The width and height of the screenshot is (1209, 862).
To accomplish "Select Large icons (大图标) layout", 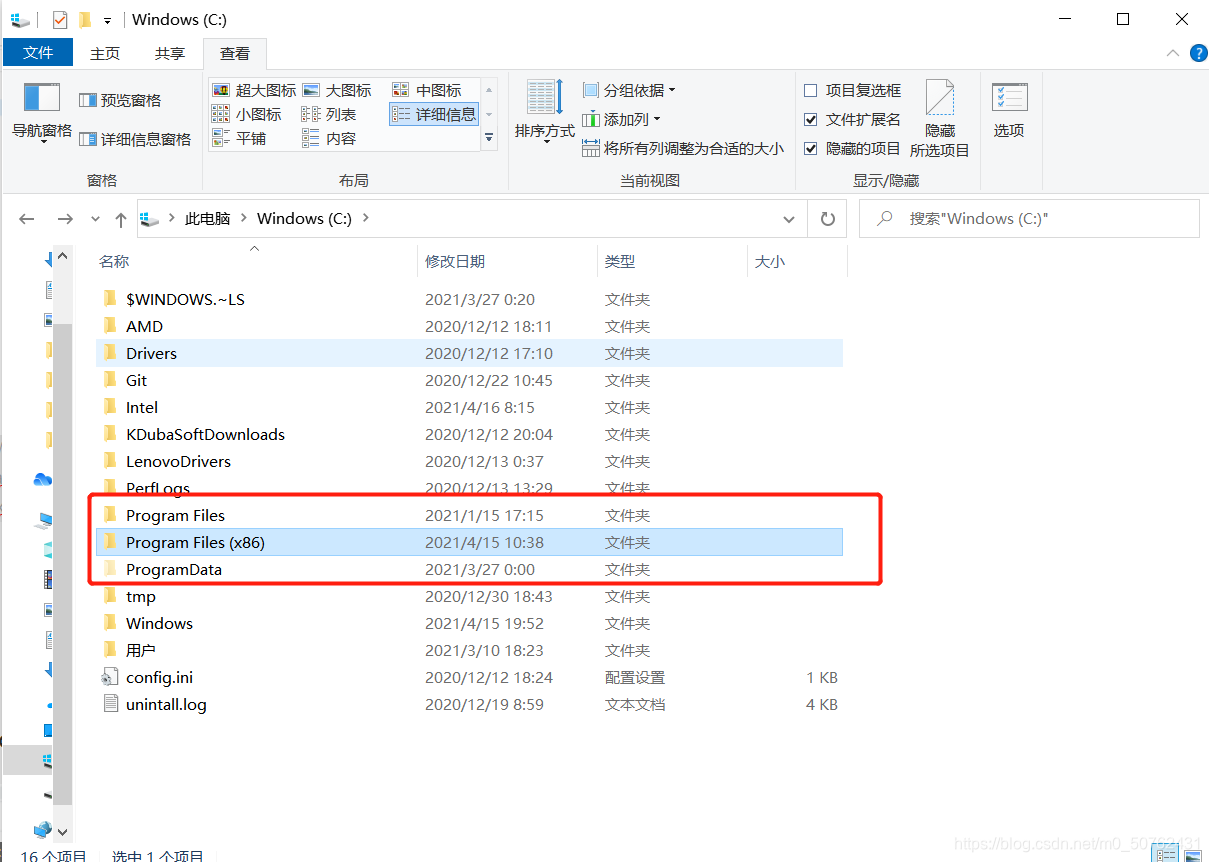I will (x=337, y=90).
